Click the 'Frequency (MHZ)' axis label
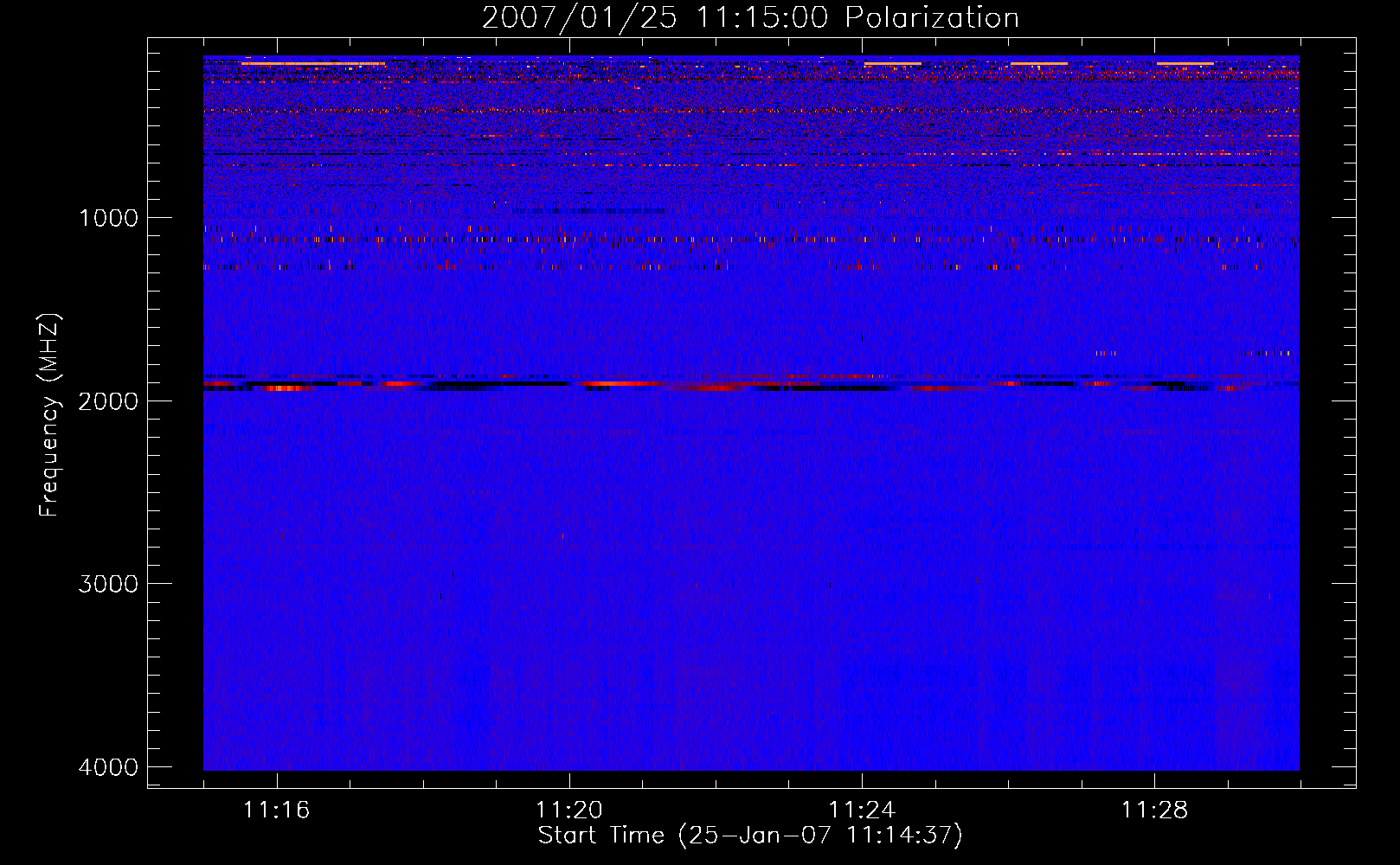 (49, 415)
